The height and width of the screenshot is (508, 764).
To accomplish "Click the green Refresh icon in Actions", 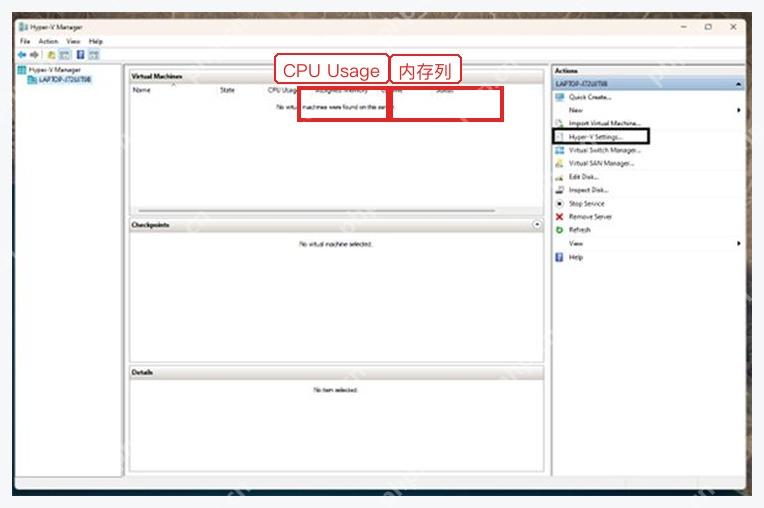I will [x=559, y=230].
